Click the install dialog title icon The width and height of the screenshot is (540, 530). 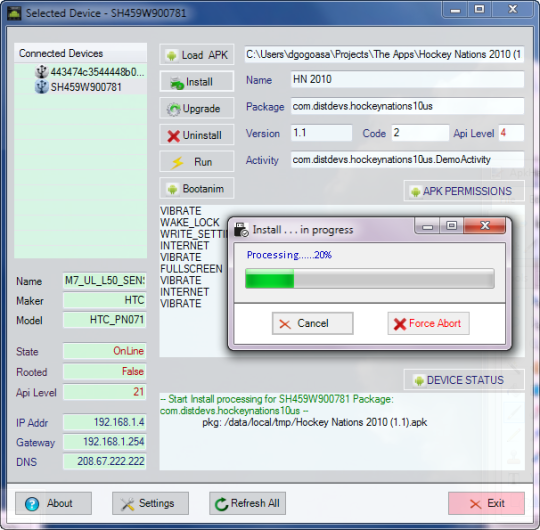point(241,230)
